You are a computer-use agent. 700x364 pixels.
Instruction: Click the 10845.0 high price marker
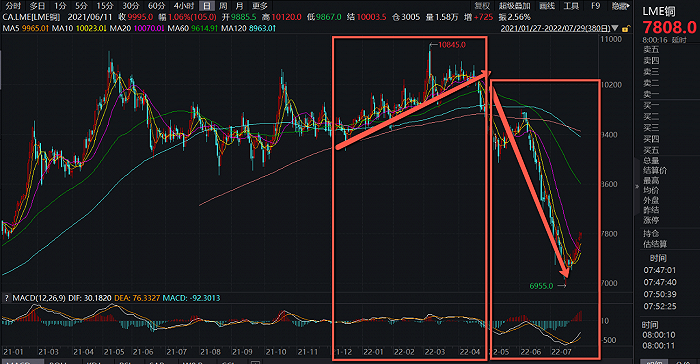[x=451, y=45]
